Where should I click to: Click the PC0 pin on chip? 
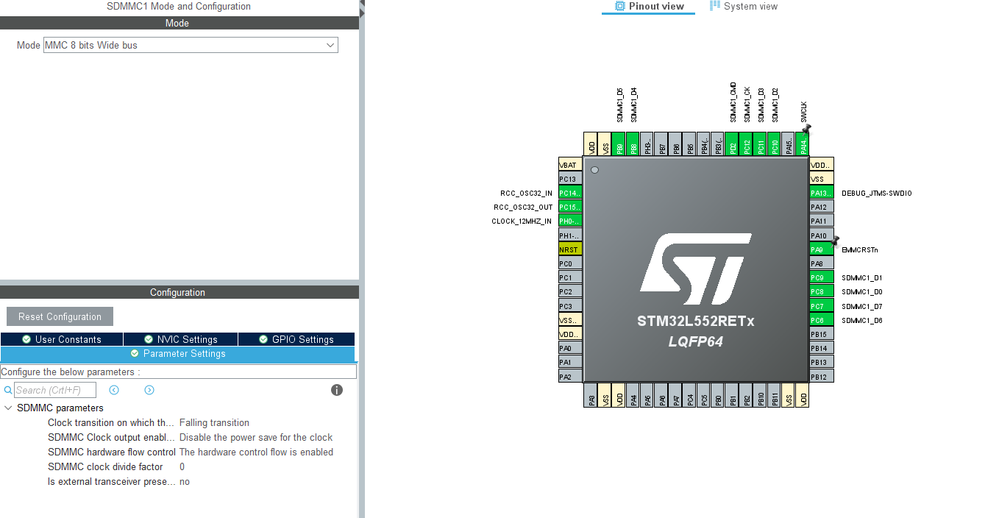[570, 264]
